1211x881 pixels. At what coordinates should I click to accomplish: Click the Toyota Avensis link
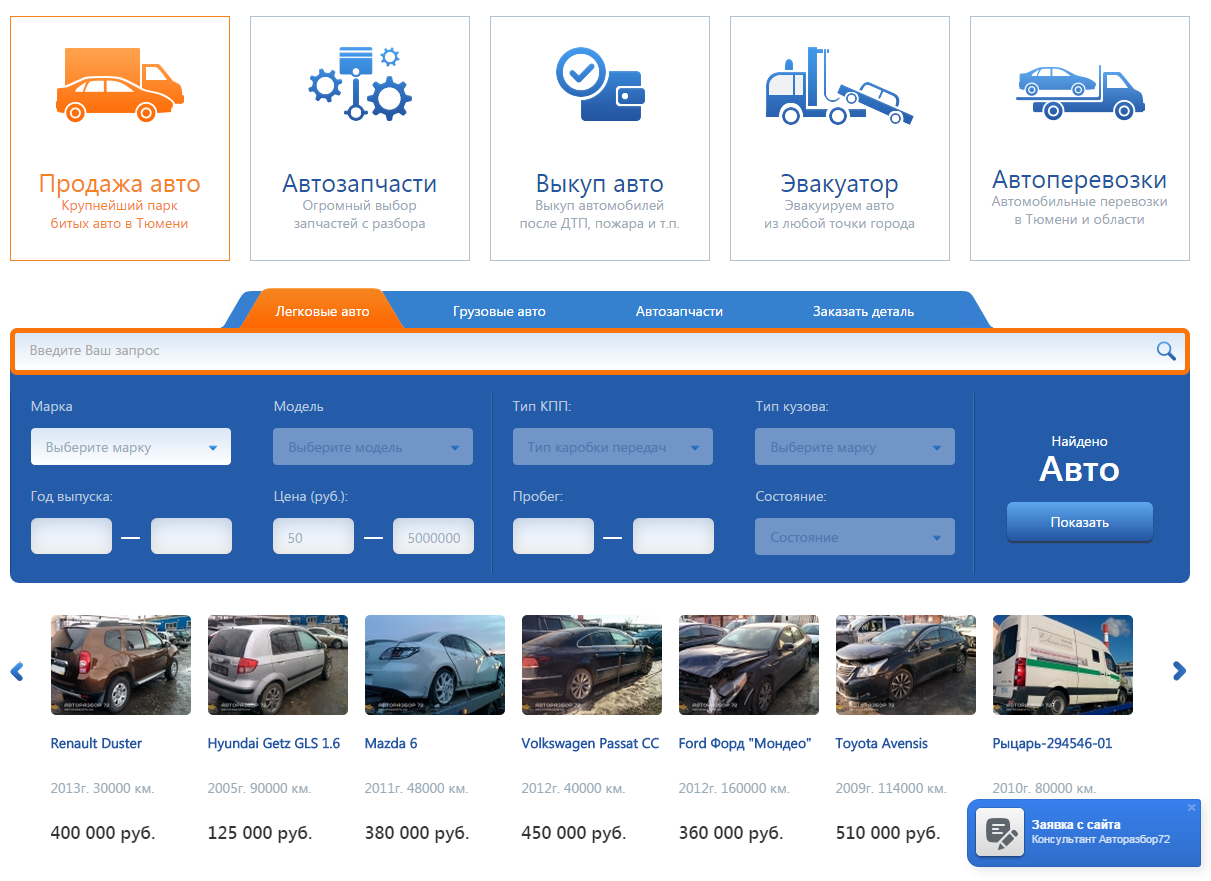pos(882,743)
